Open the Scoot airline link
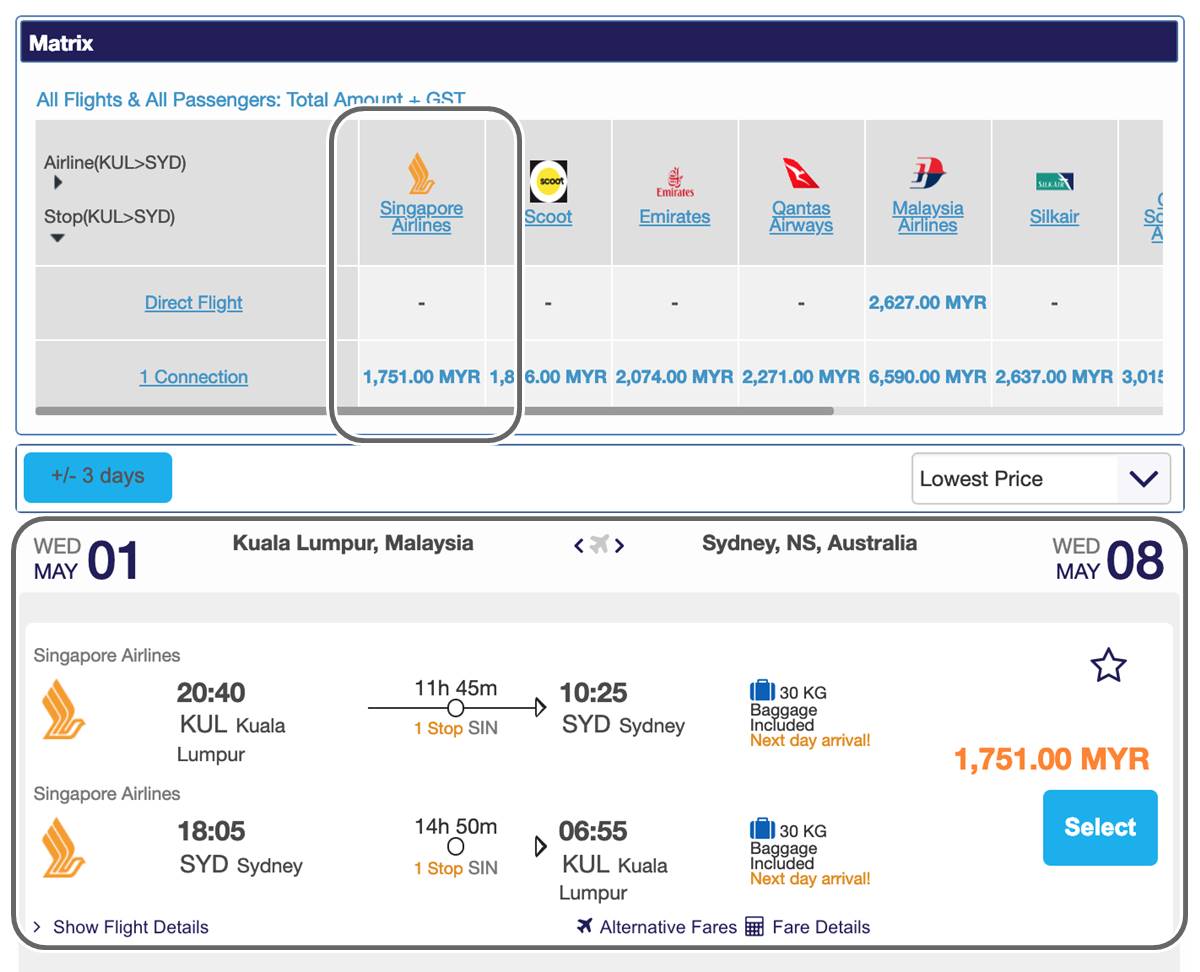The height and width of the screenshot is (972, 1200). 548,217
